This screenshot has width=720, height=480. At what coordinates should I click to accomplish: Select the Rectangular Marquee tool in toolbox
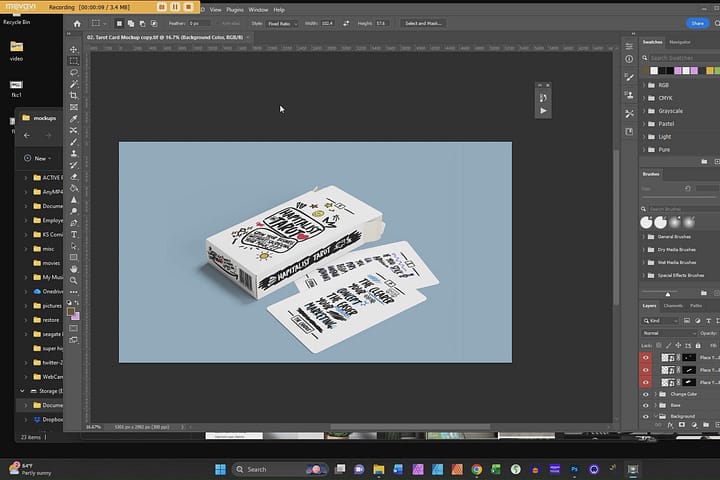[x=73, y=61]
